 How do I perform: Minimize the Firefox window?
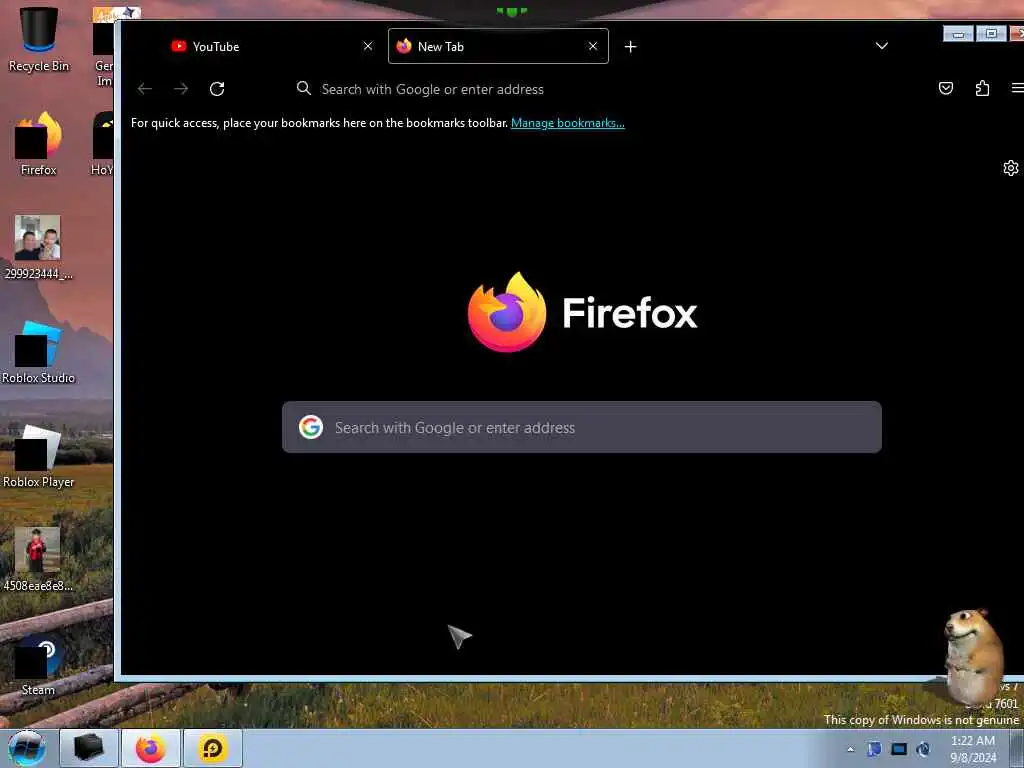pyautogui.click(x=958, y=34)
